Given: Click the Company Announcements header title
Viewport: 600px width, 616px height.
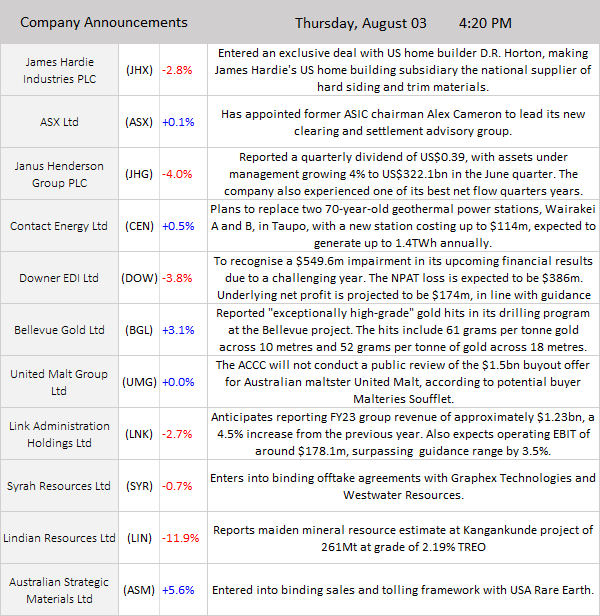Looking at the screenshot, I should coord(104,22).
